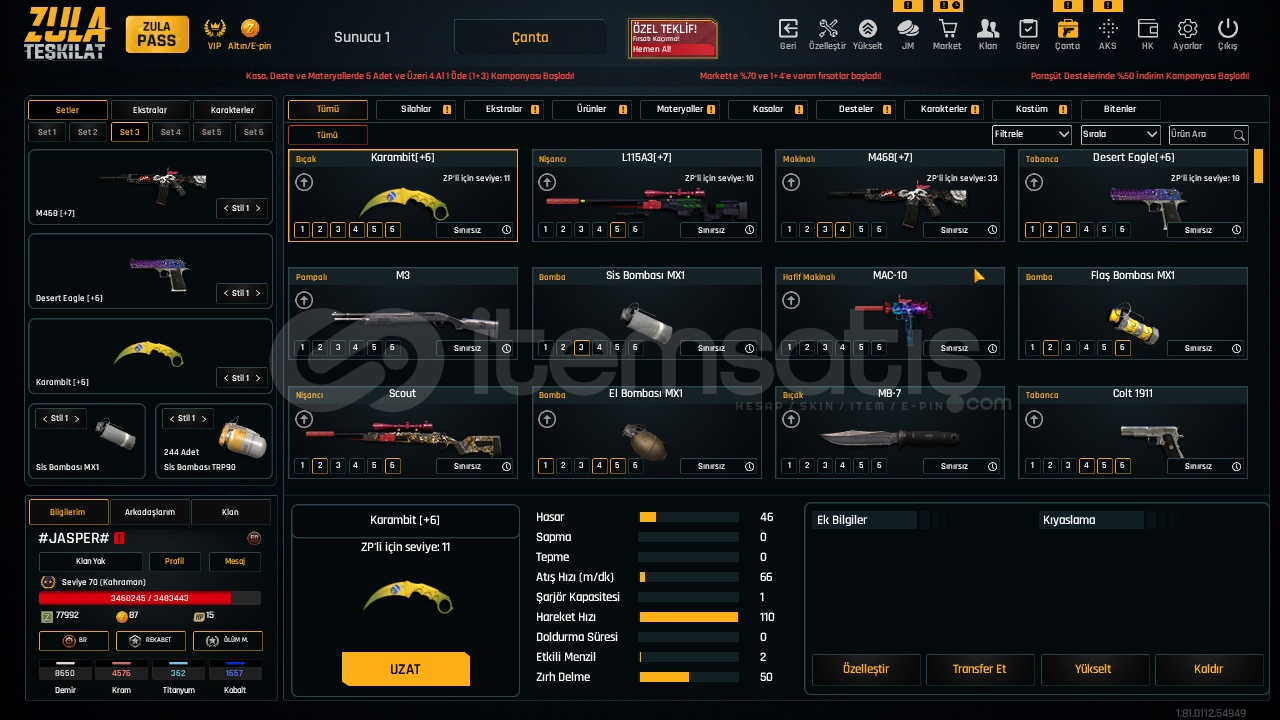Click the upgrade arrow on the MAC-10 card
Screen dimensions: 1280x720
coord(791,300)
